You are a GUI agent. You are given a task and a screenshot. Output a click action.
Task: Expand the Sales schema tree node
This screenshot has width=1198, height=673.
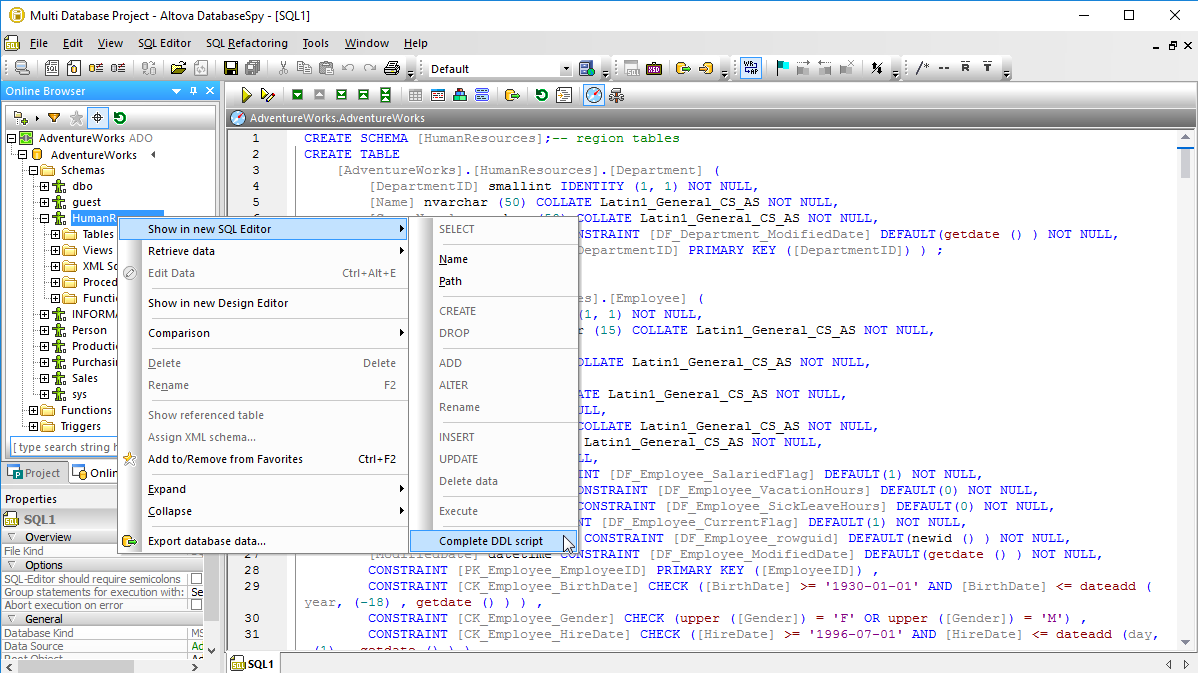click(44, 378)
